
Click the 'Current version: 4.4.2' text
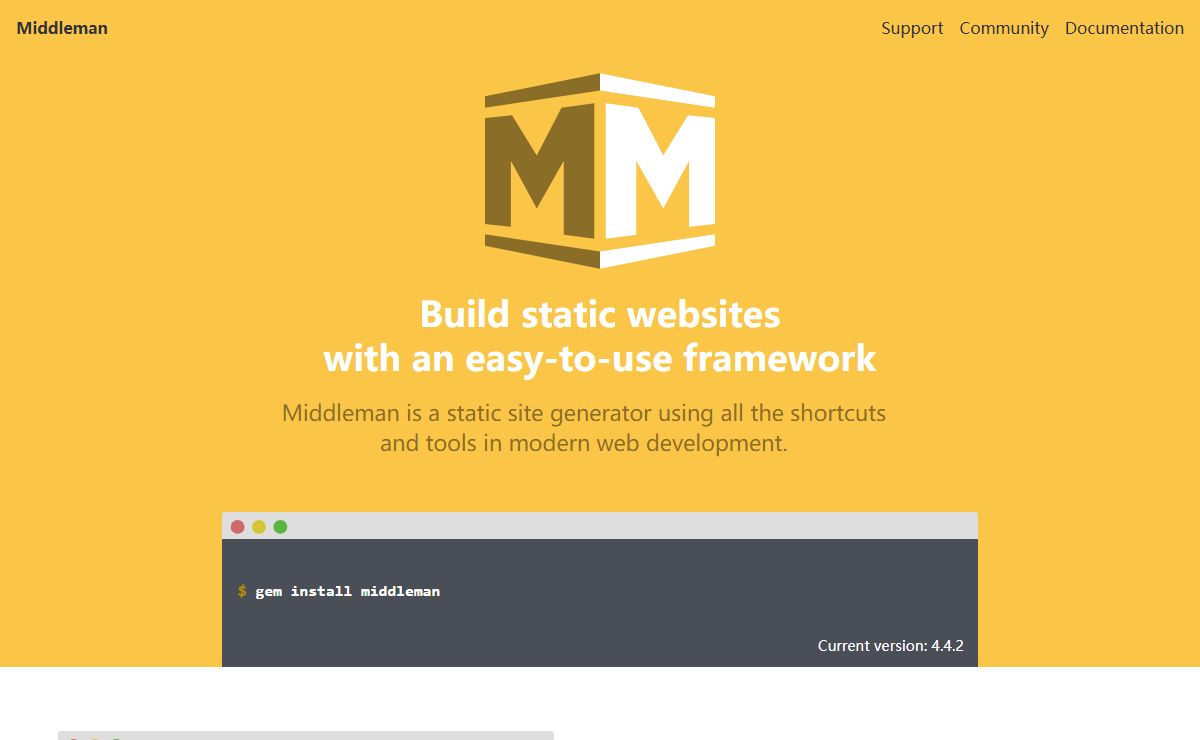[890, 646]
